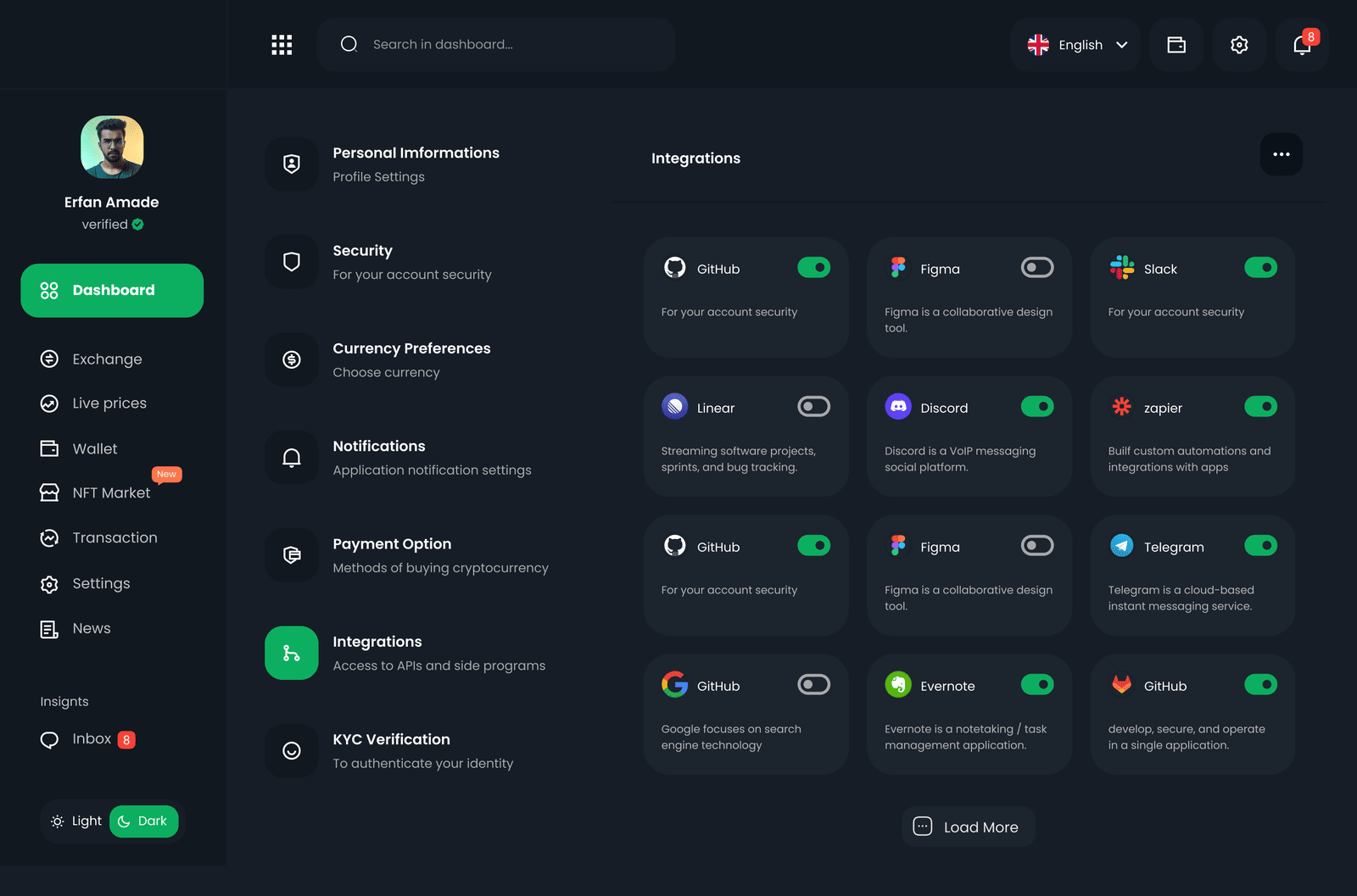1357x896 pixels.
Task: Click the Payment Option card icon
Action: (292, 555)
